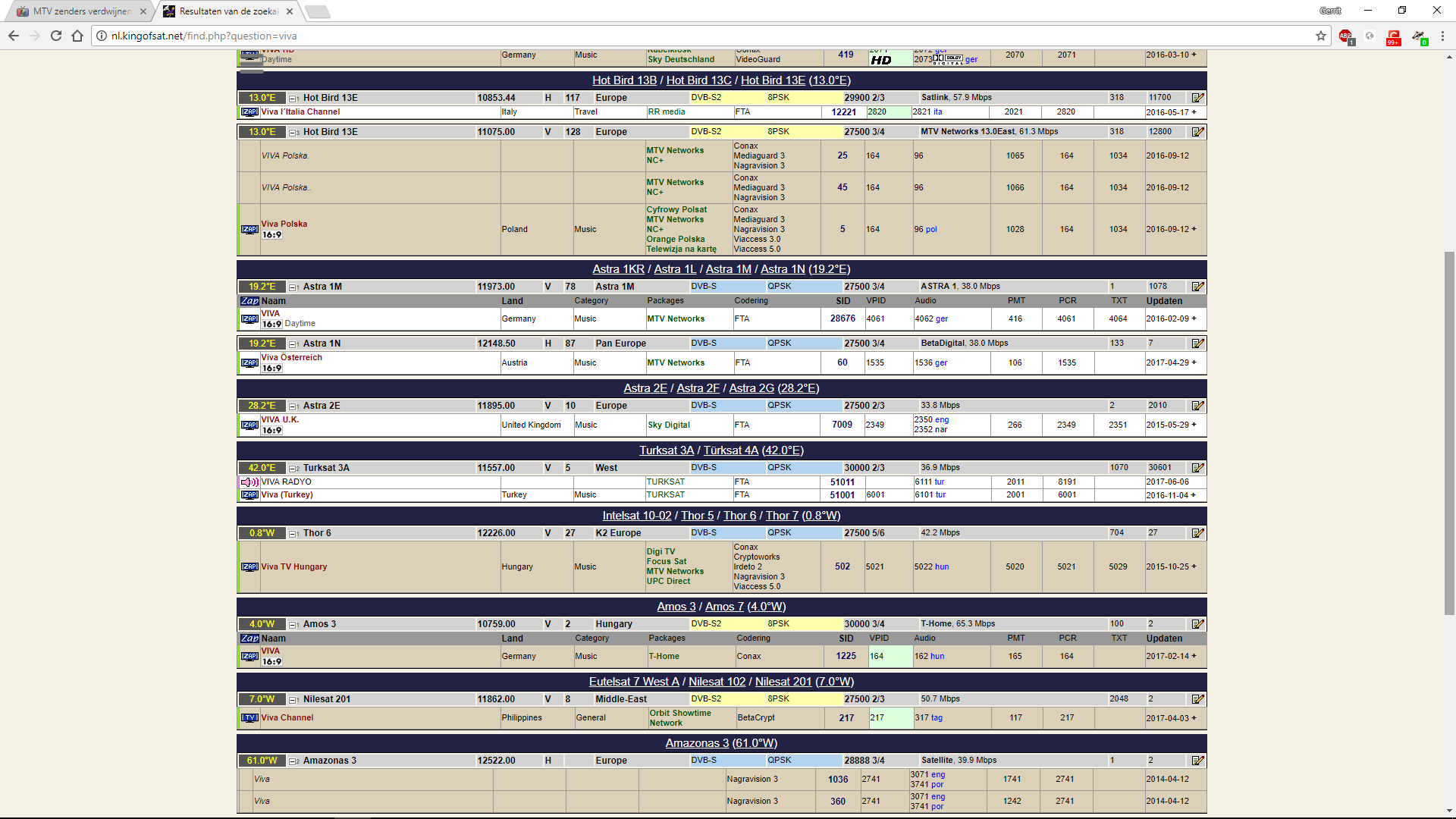1456x819 pixels.
Task: Open the Astra 1KR satellite link
Action: (618, 269)
